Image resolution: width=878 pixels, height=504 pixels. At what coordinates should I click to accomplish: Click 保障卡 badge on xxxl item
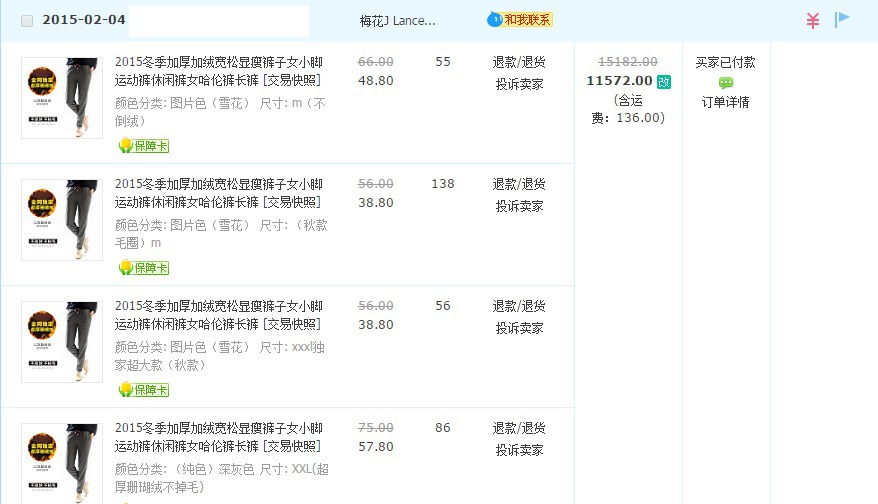(144, 390)
